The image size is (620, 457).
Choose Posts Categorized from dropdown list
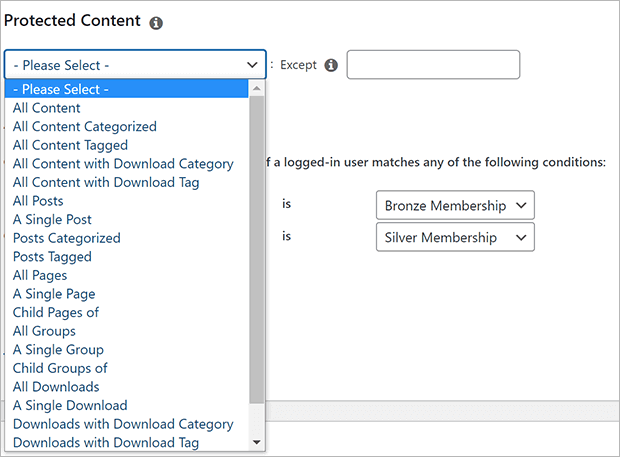[x=127, y=238]
